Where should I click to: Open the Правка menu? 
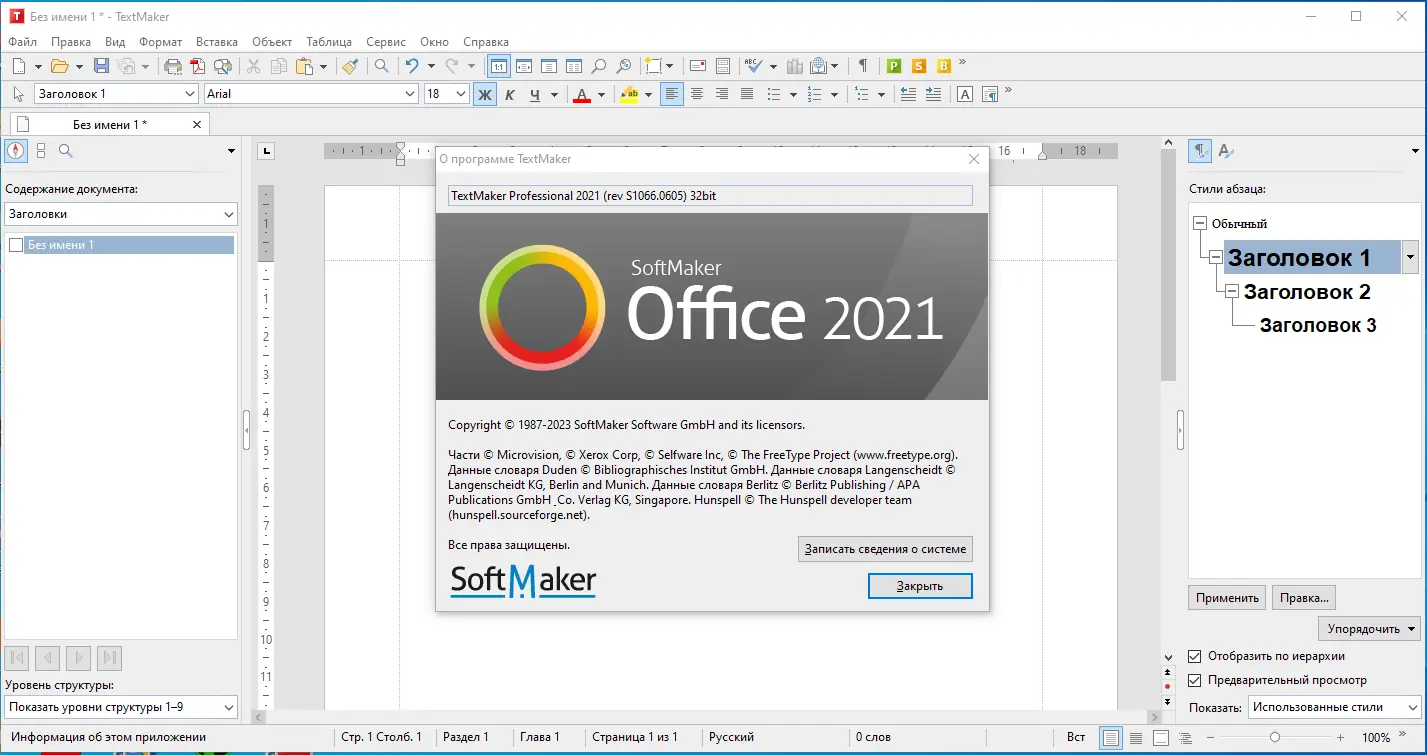(71, 42)
